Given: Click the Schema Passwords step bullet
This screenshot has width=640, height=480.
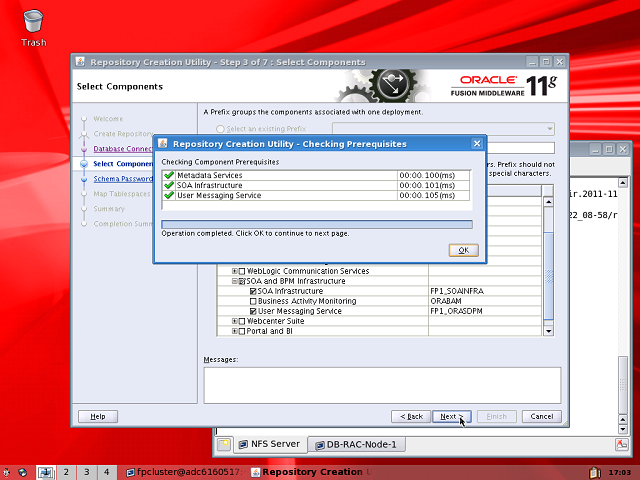Looking at the screenshot, I should (84, 179).
